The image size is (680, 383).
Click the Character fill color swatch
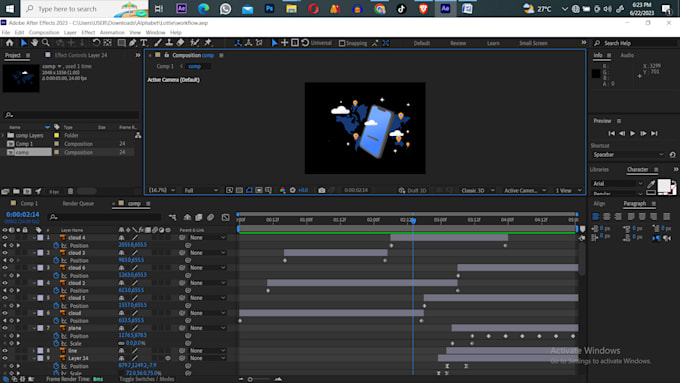(664, 186)
